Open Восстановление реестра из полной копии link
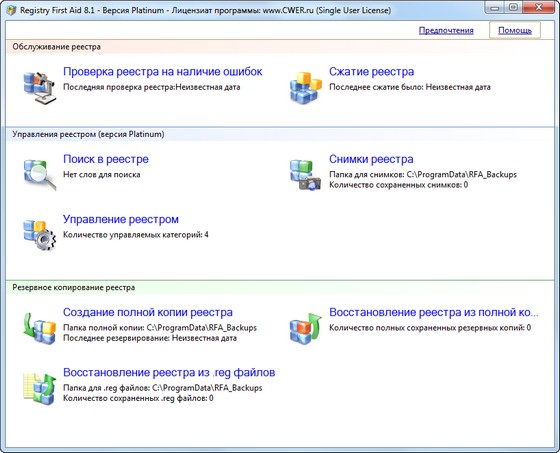This screenshot has width=560, height=453. (434, 312)
